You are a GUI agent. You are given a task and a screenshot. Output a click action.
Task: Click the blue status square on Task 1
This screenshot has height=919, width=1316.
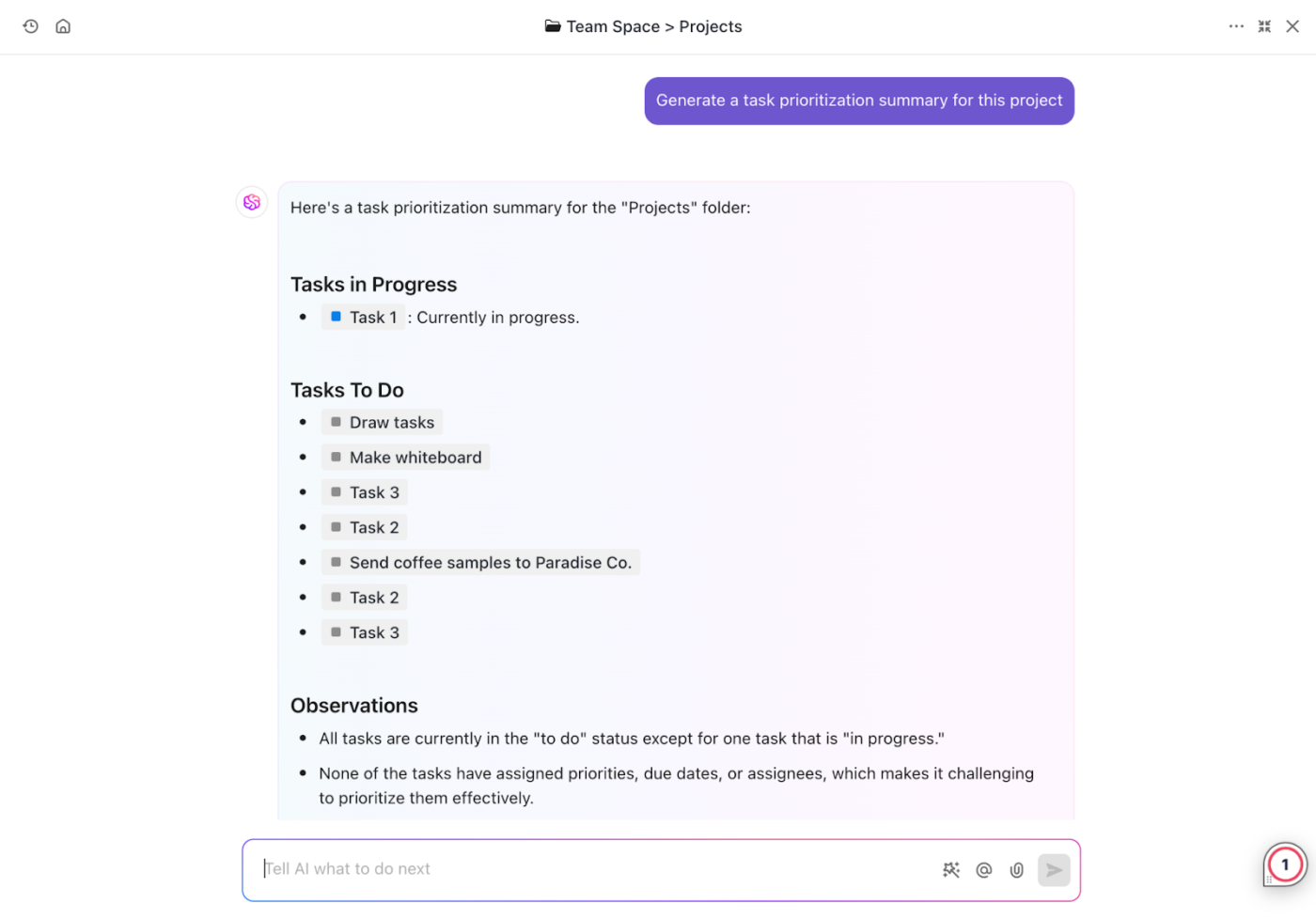pos(336,317)
